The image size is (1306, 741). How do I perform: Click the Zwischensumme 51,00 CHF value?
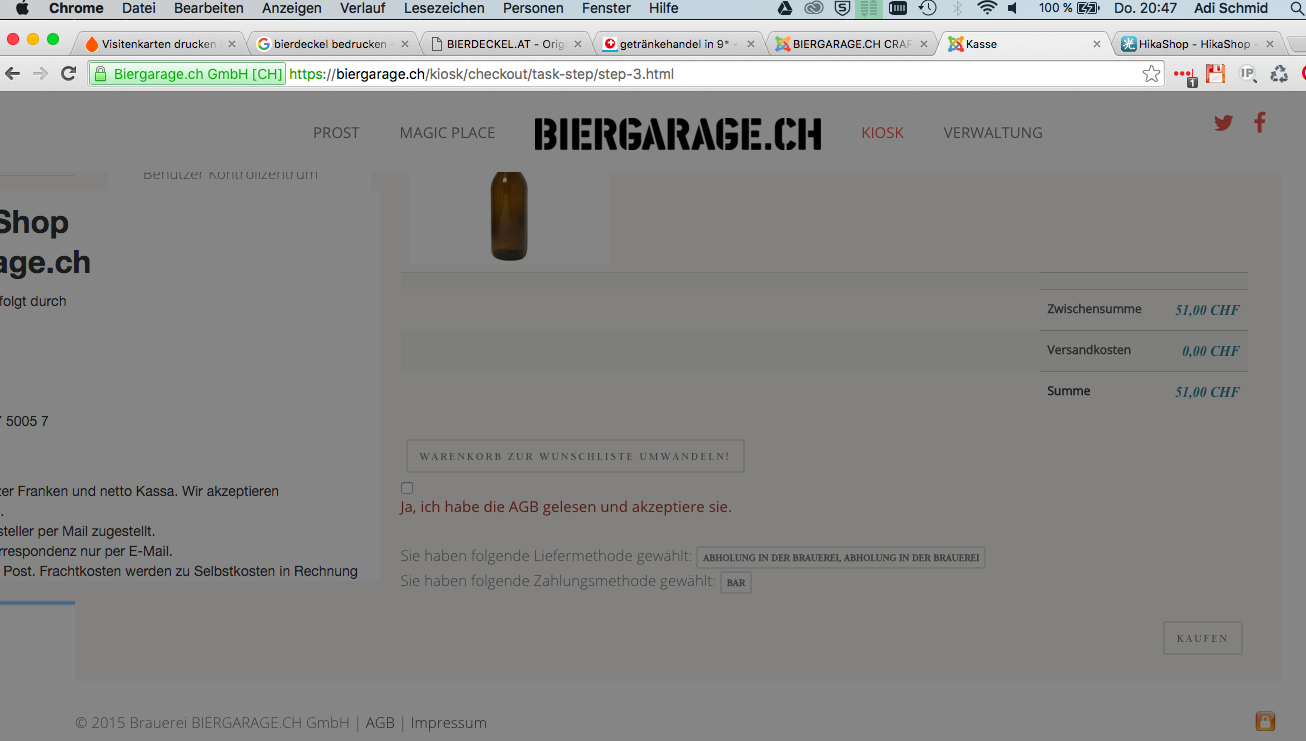[1207, 310]
